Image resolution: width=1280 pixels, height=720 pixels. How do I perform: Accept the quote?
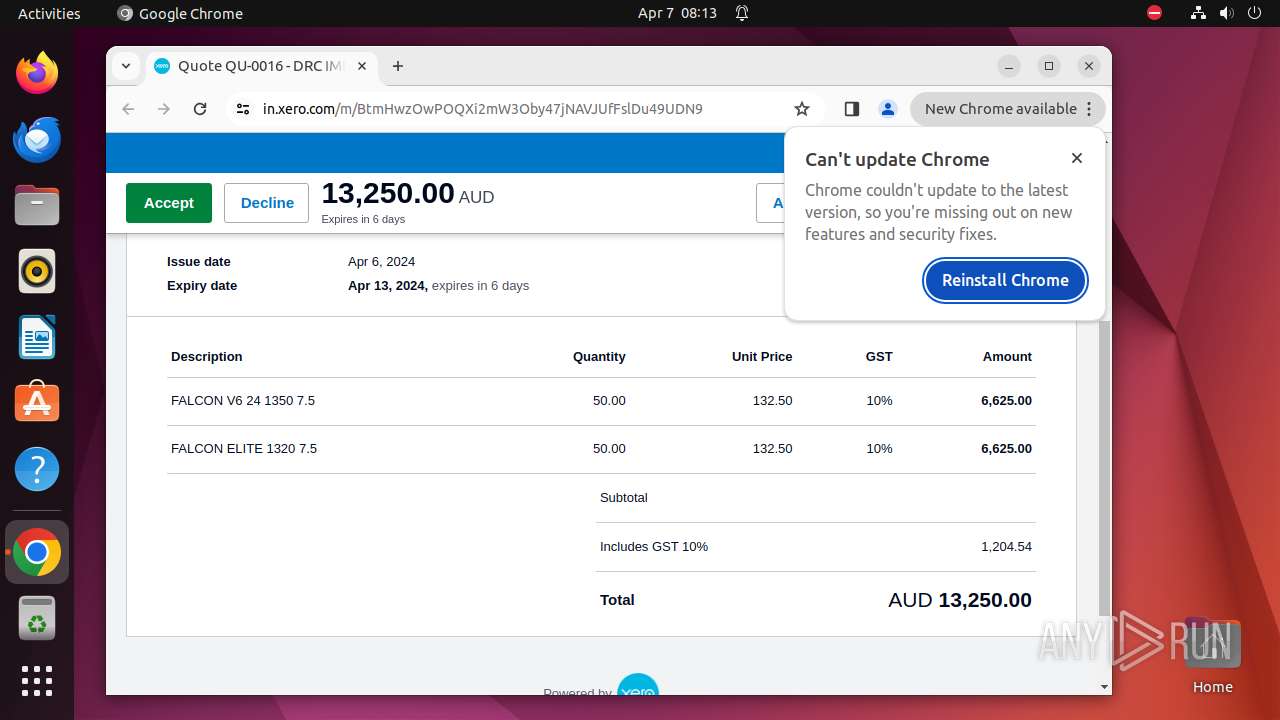(169, 203)
